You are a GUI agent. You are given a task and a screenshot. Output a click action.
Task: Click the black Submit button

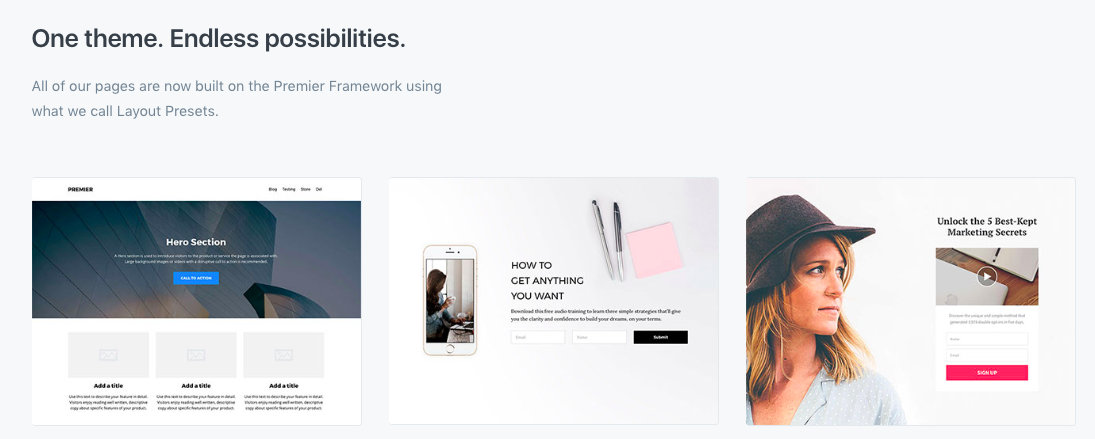tap(661, 337)
